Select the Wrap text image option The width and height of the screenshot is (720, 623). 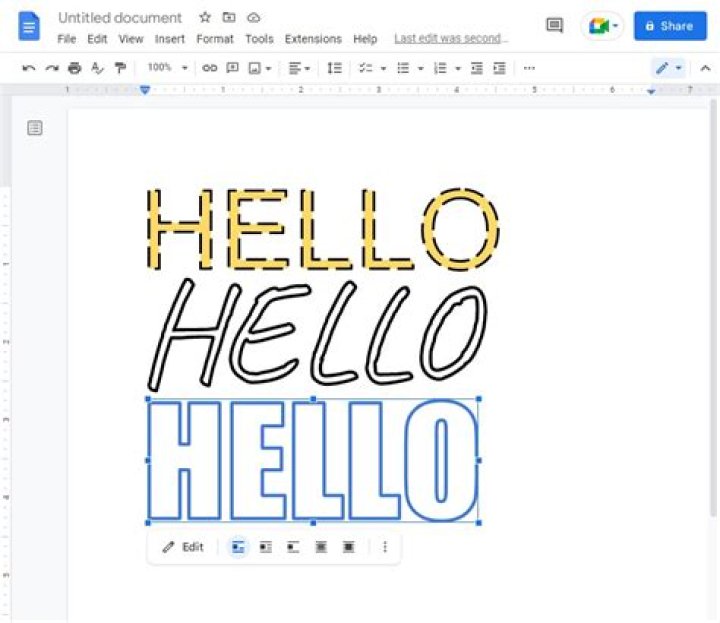click(265, 547)
